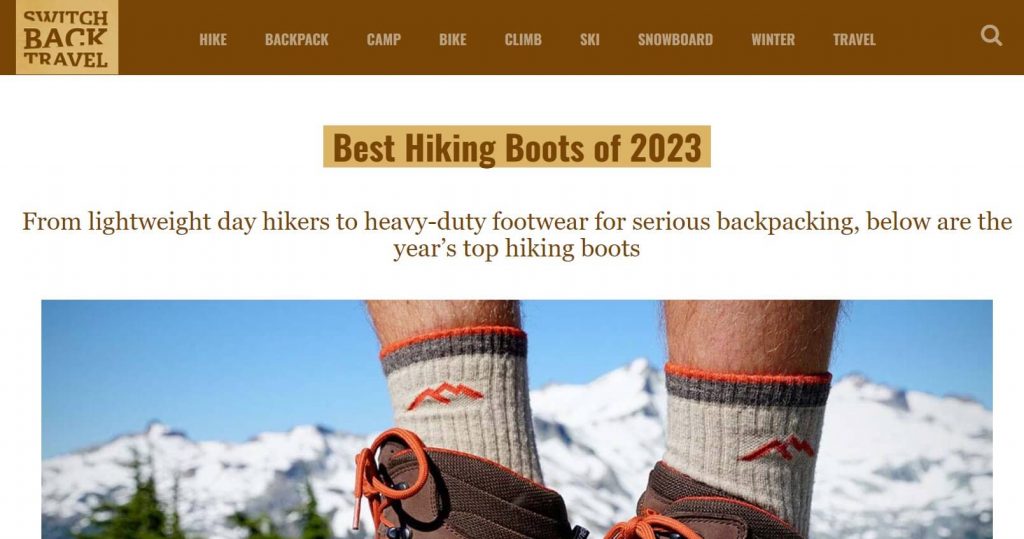This screenshot has height=539, width=1024.
Task: Open the WINTER navigation item
Action: click(x=773, y=39)
